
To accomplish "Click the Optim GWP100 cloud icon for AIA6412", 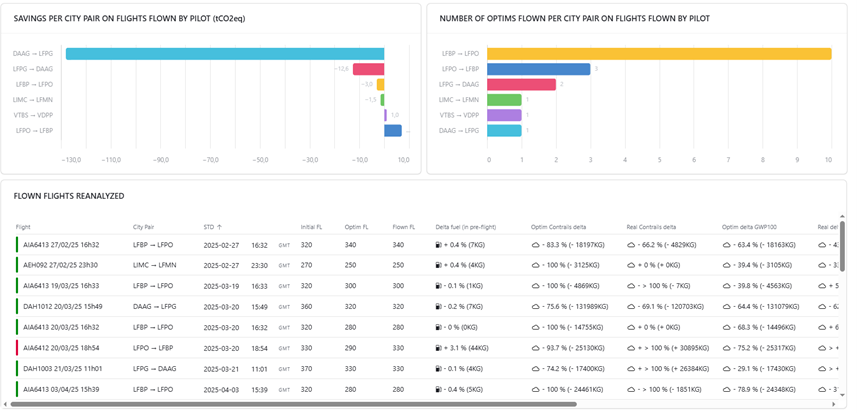I will [727, 348].
